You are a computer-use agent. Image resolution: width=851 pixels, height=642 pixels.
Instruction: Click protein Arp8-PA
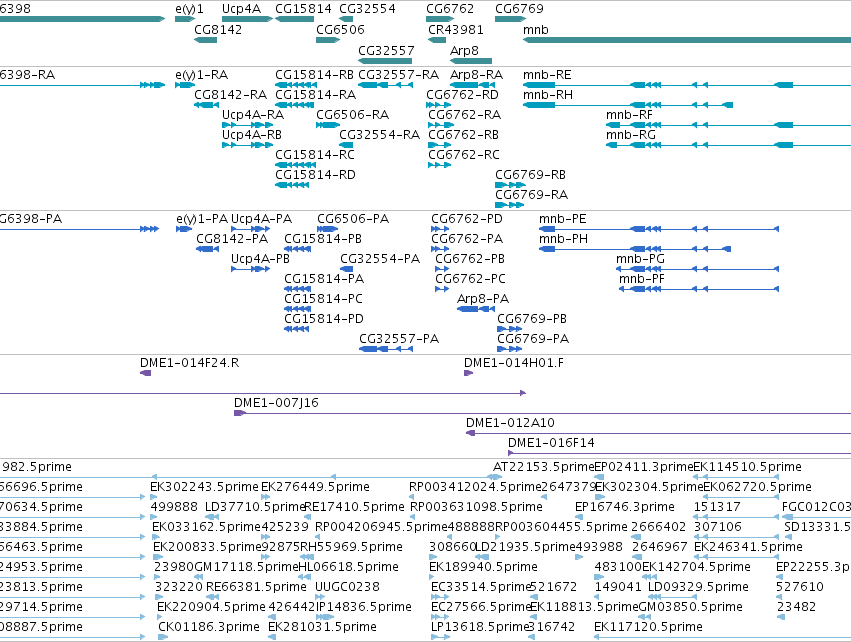(x=483, y=299)
